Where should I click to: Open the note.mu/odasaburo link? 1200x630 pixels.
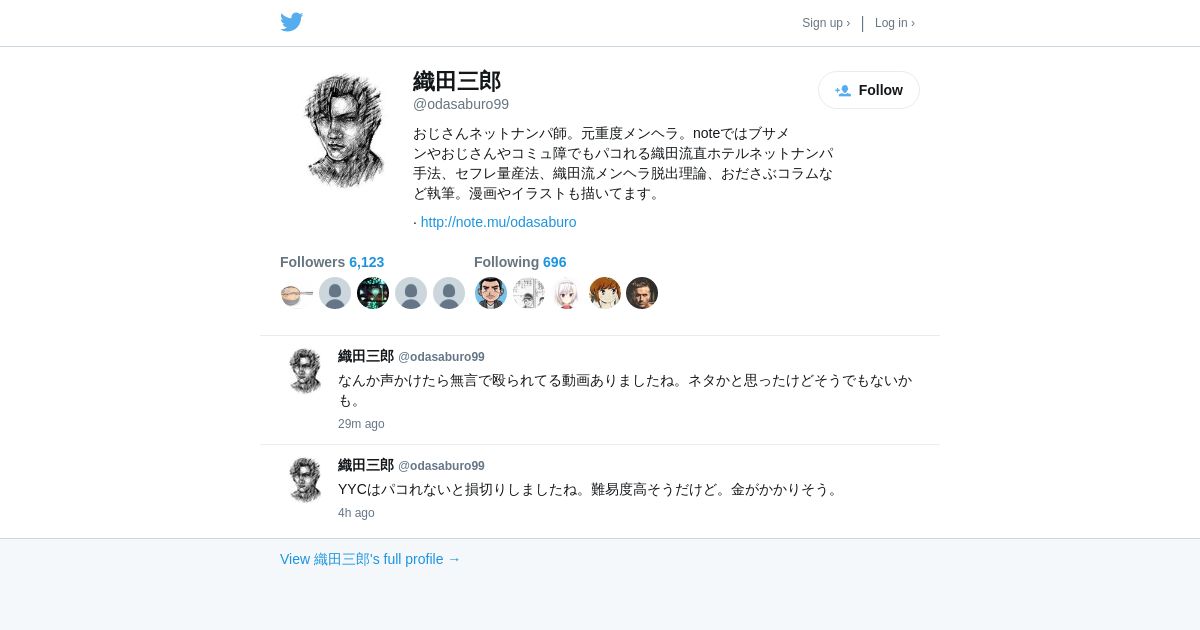click(x=498, y=222)
